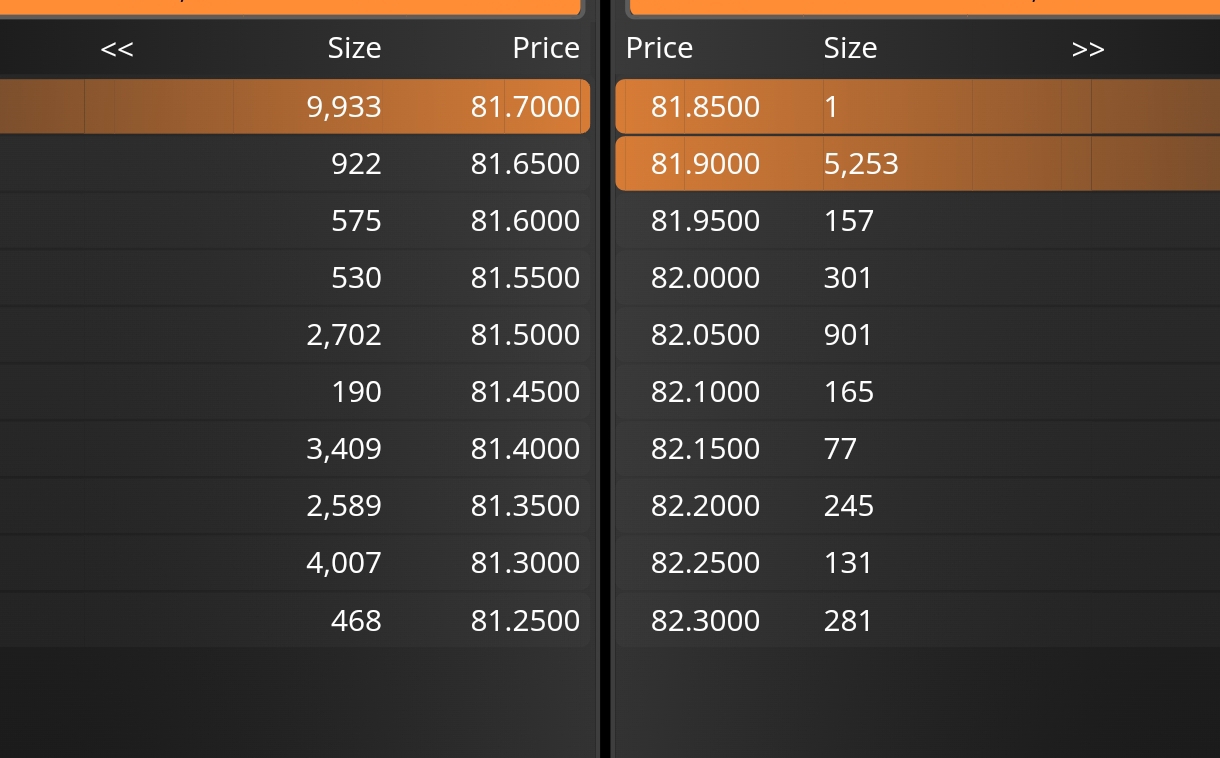
Task: Click the bid Price column header
Action: pos(546,48)
